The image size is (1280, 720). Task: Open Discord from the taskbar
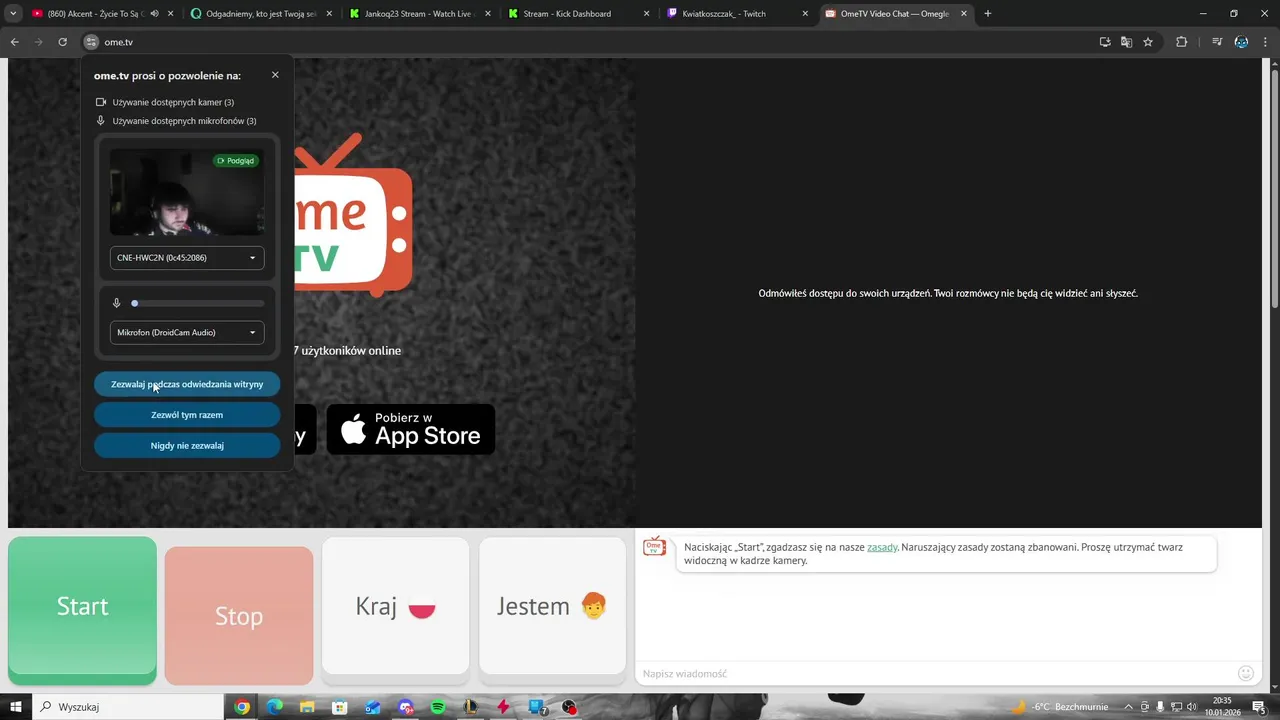click(x=406, y=707)
